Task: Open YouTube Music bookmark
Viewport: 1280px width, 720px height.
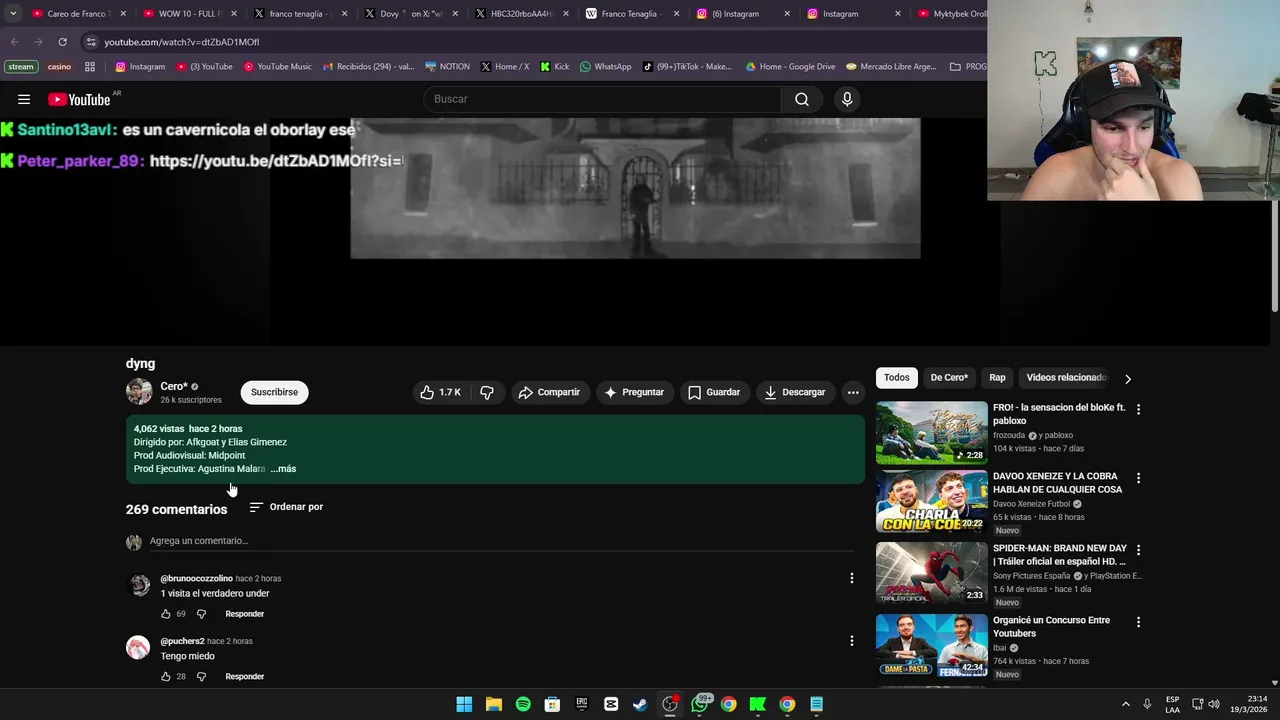Action: [276, 67]
